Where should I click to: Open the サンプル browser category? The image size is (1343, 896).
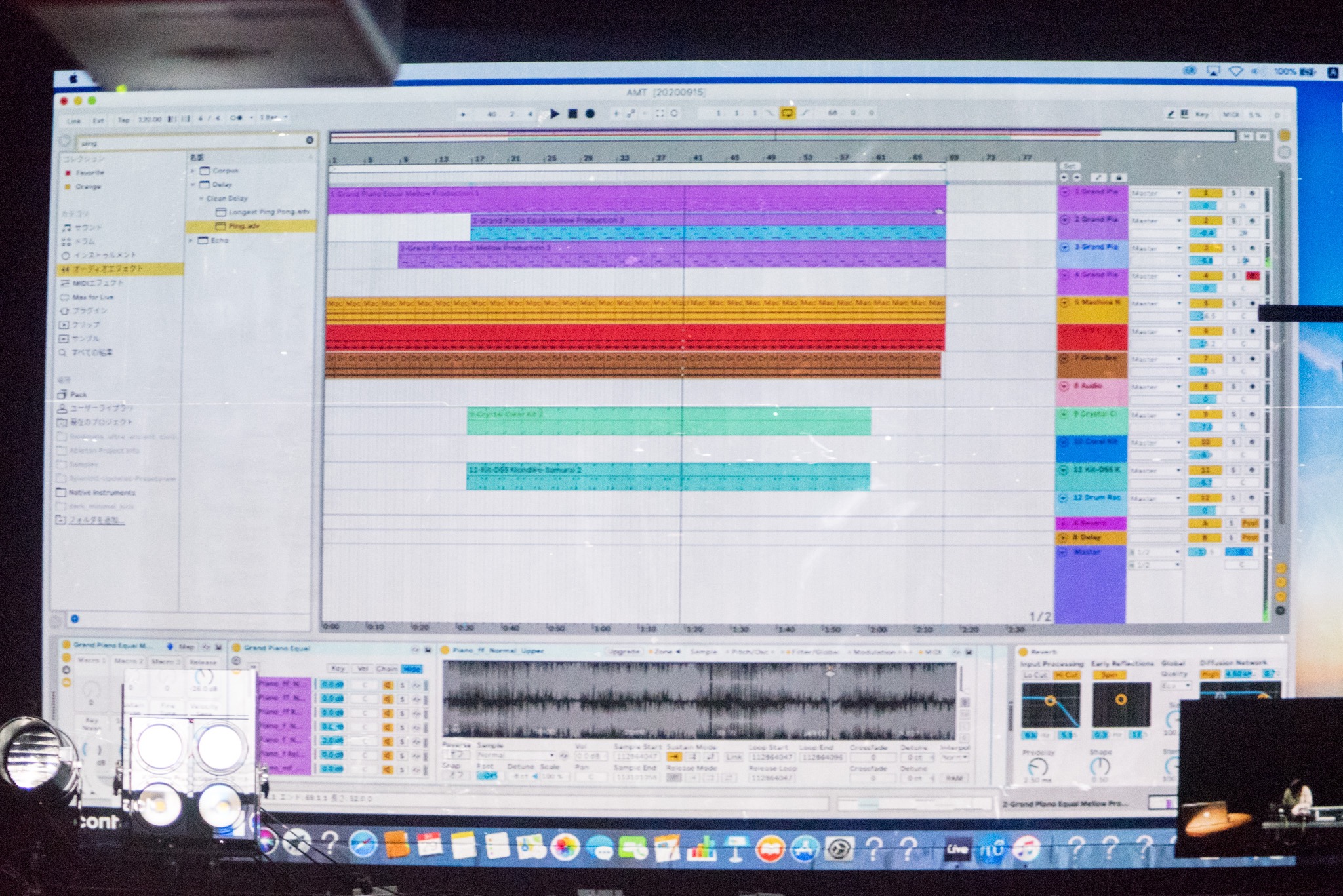click(79, 338)
